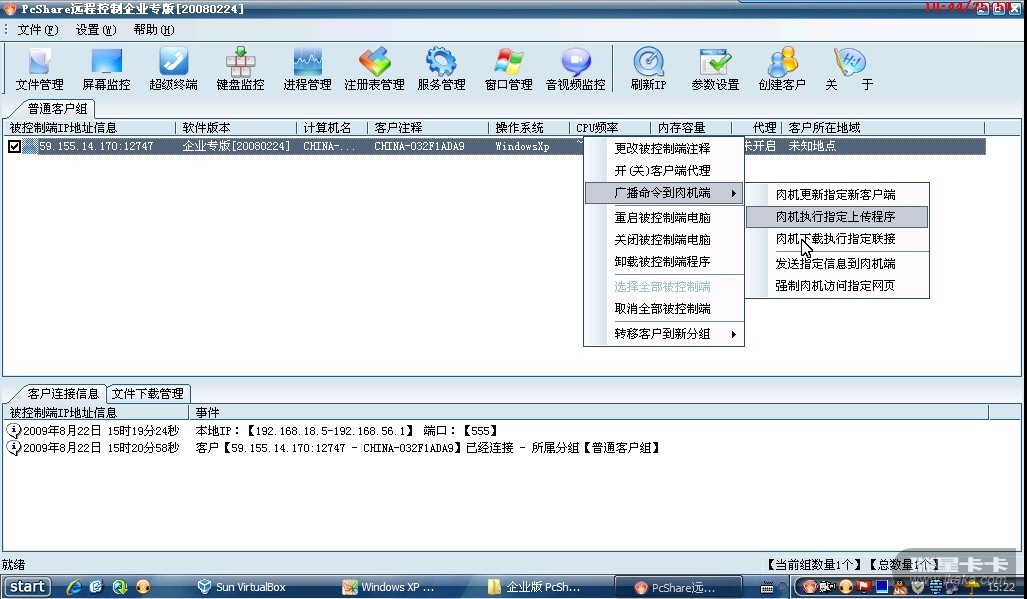This screenshot has height=599, width=1027.
Task: Click the 事件 column header in log
Action: tap(589, 412)
